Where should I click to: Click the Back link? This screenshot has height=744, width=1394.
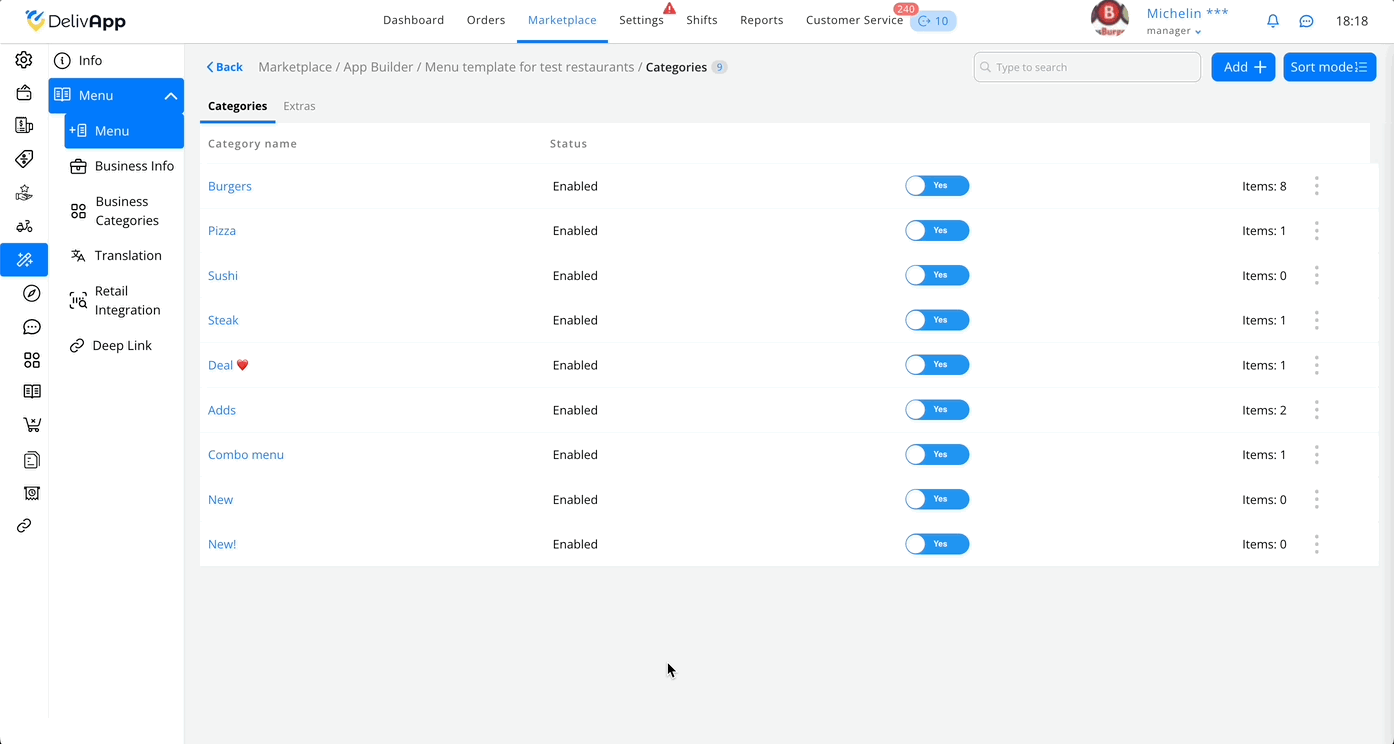225,67
